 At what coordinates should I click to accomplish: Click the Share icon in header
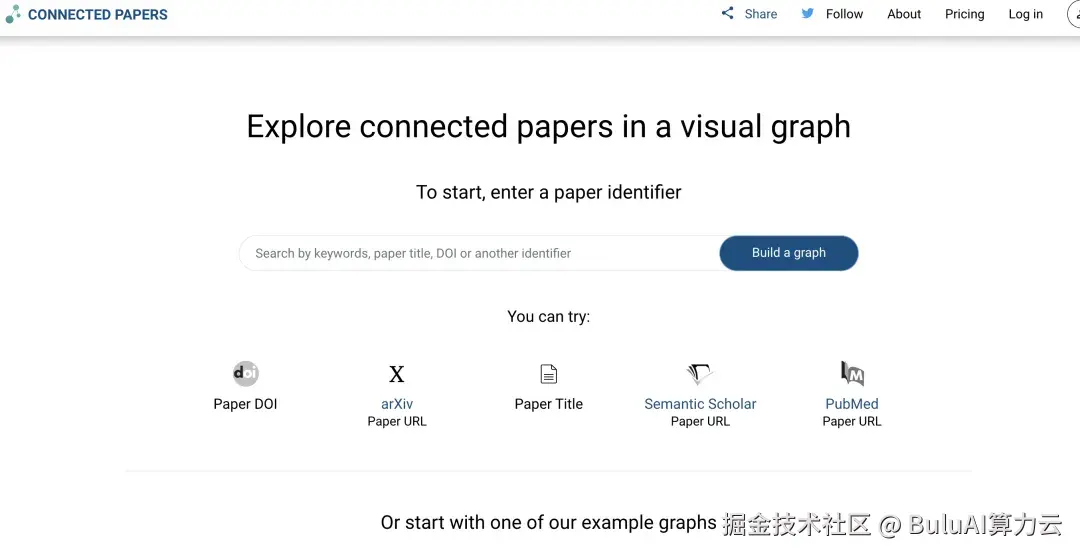pyautogui.click(x=727, y=13)
